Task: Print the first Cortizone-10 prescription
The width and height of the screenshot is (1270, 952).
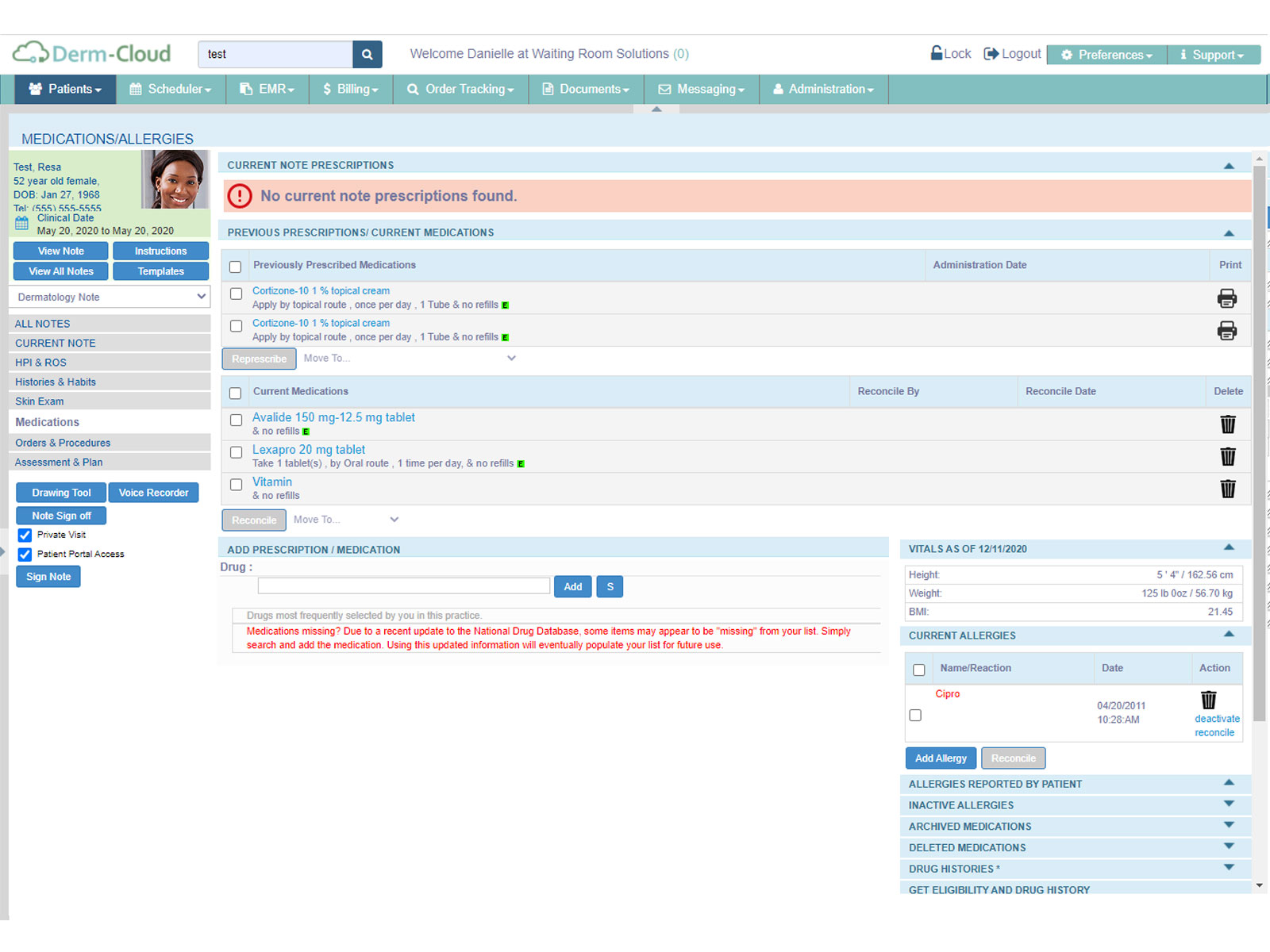Action: click(x=1226, y=298)
